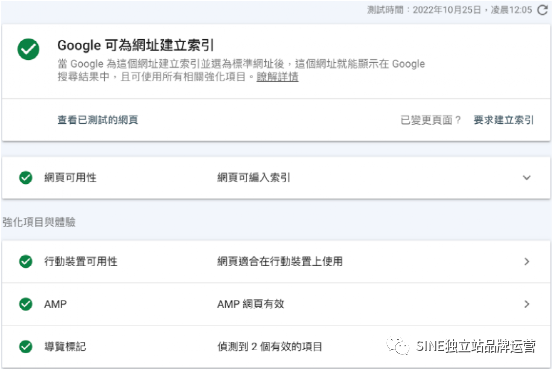
Task: Click the 測試時間 2022年10月25日 timestamp text
Action: 449,10
